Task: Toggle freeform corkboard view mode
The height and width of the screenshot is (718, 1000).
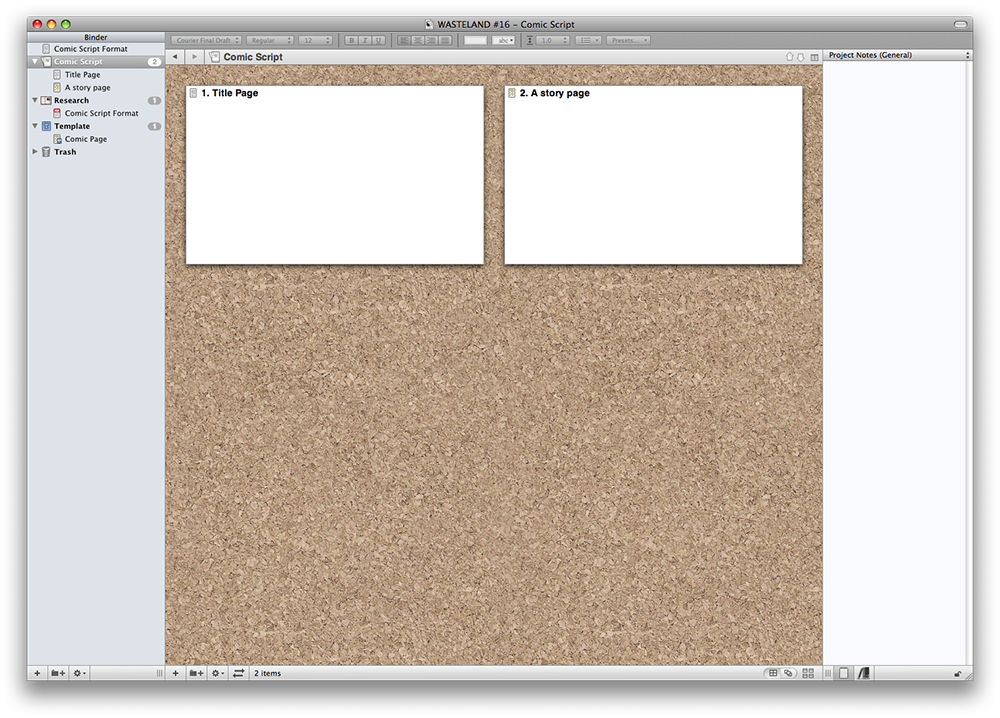Action: [788, 674]
